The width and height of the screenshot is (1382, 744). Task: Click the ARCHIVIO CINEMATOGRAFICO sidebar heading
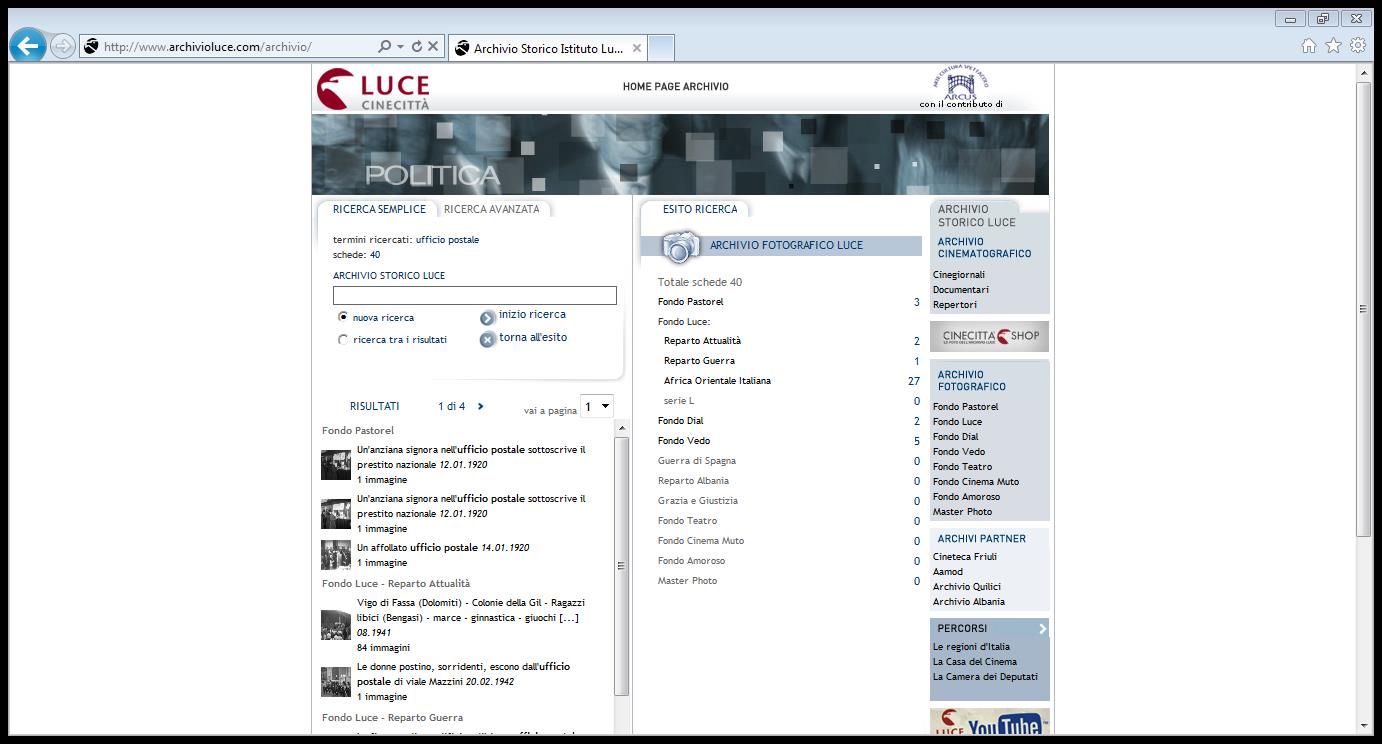coord(984,248)
